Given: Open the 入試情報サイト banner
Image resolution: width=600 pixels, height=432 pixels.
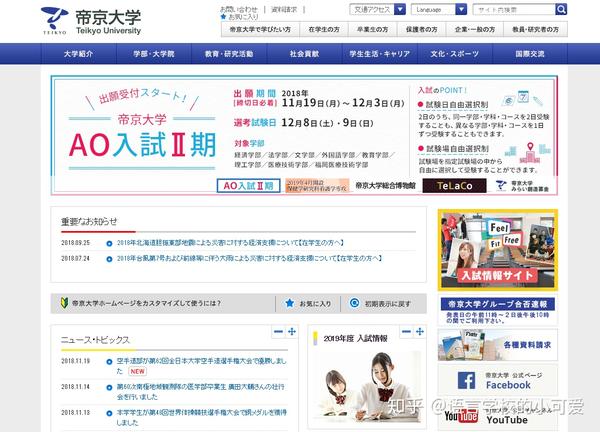Looking at the screenshot, I should [497, 250].
